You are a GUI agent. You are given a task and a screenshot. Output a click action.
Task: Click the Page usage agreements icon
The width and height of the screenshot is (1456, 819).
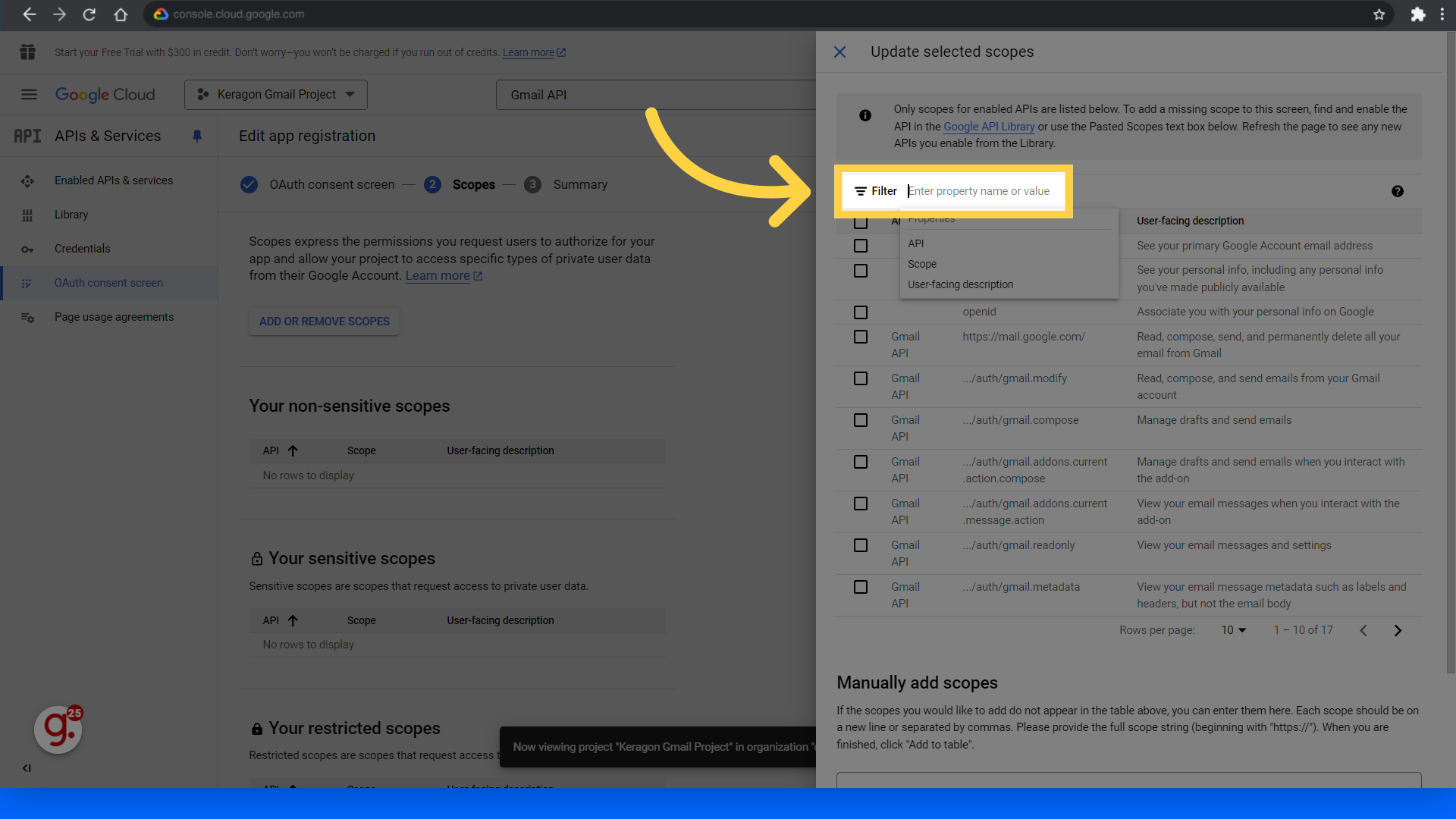pyautogui.click(x=27, y=317)
